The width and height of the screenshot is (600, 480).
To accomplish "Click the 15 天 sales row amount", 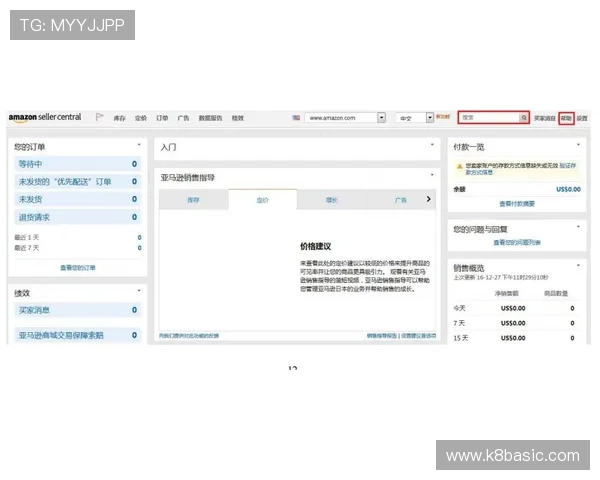I will pyautogui.click(x=513, y=338).
